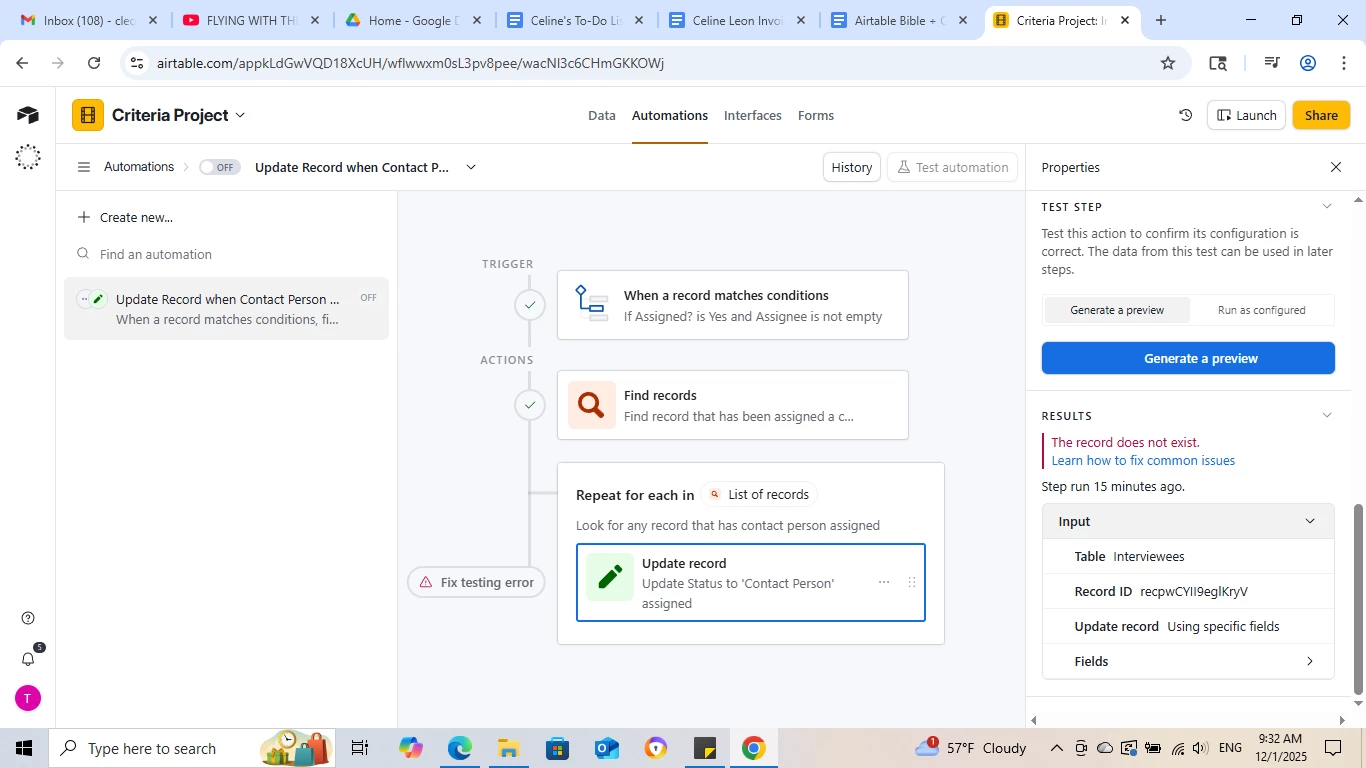Screen dimensions: 1366x768
Task: Select the Find records magnifier icon
Action: (x=592, y=405)
